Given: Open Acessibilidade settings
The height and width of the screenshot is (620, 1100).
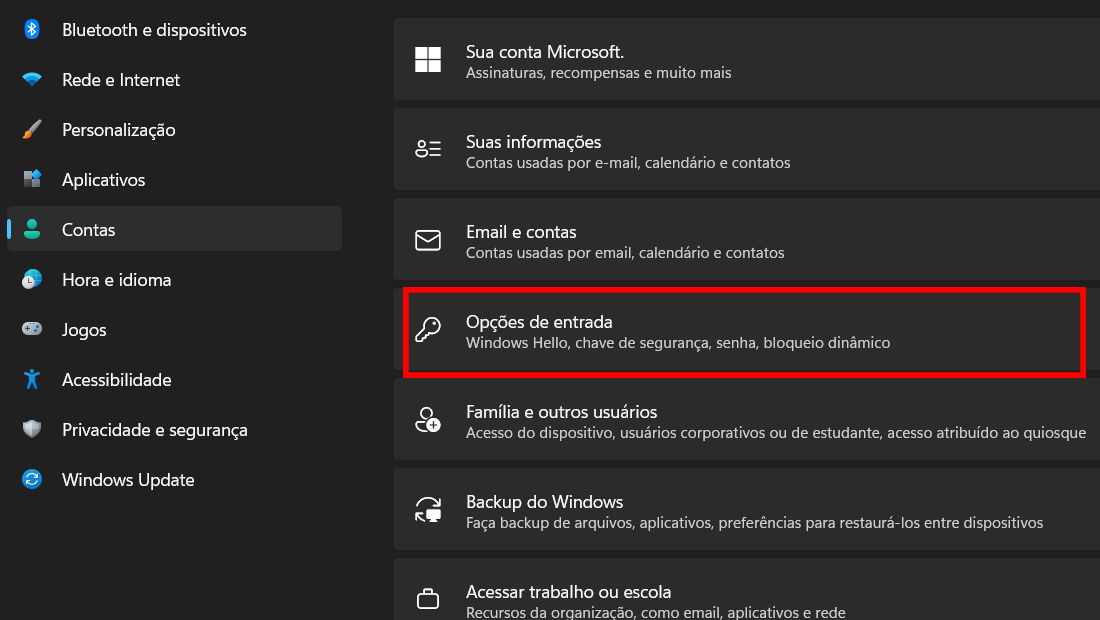Looking at the screenshot, I should pos(174,379).
